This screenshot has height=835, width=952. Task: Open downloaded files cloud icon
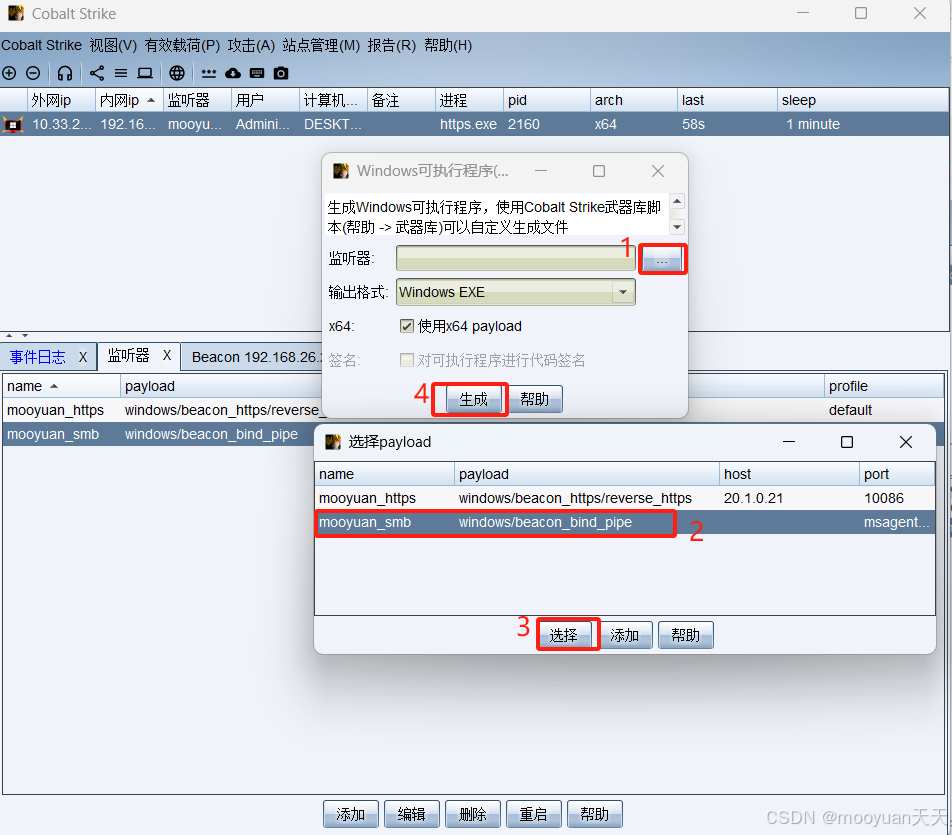[x=233, y=73]
